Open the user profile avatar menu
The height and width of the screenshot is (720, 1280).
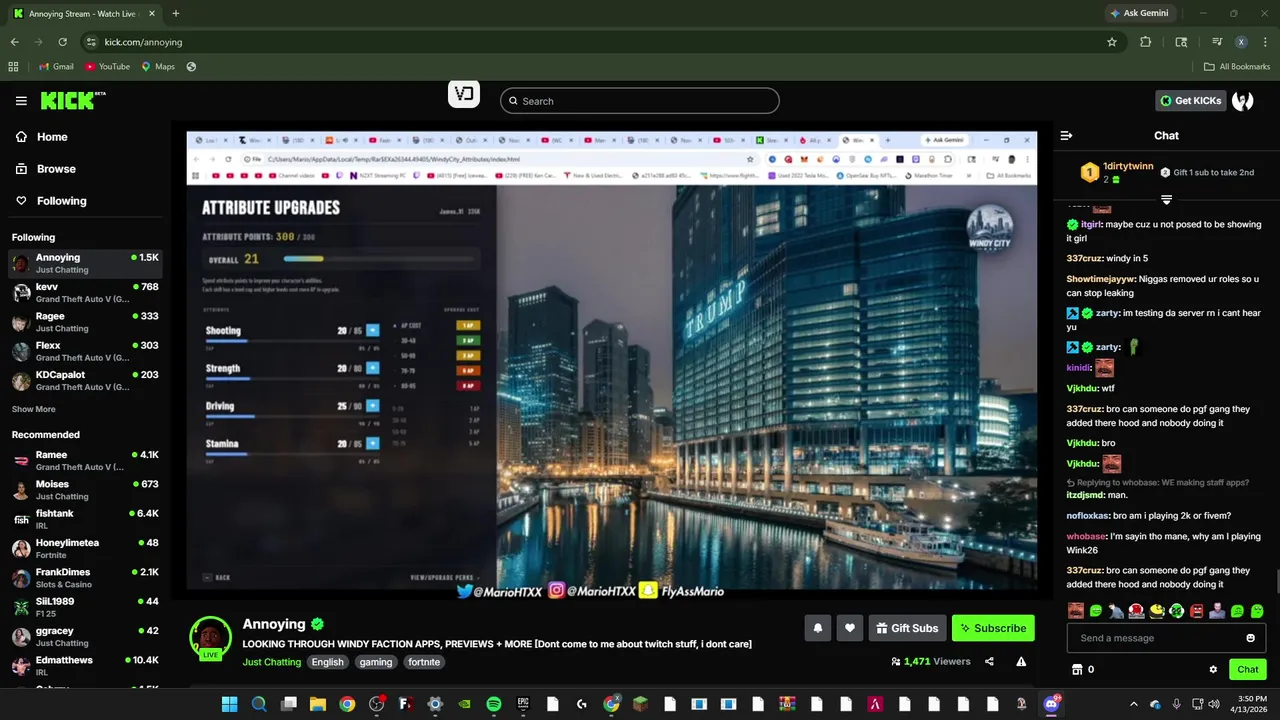(1243, 101)
